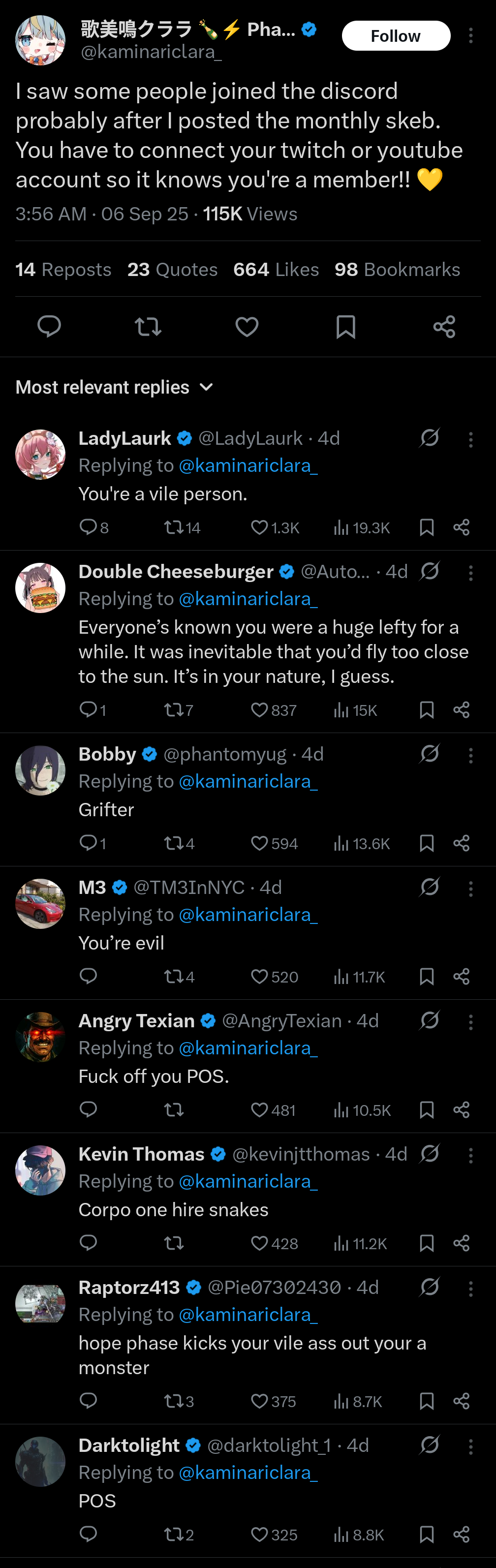This screenshot has height=1568, width=496.
Task: Open the @kaminariclara_ mention link in Darktolight's reply
Action: pos(248,1473)
